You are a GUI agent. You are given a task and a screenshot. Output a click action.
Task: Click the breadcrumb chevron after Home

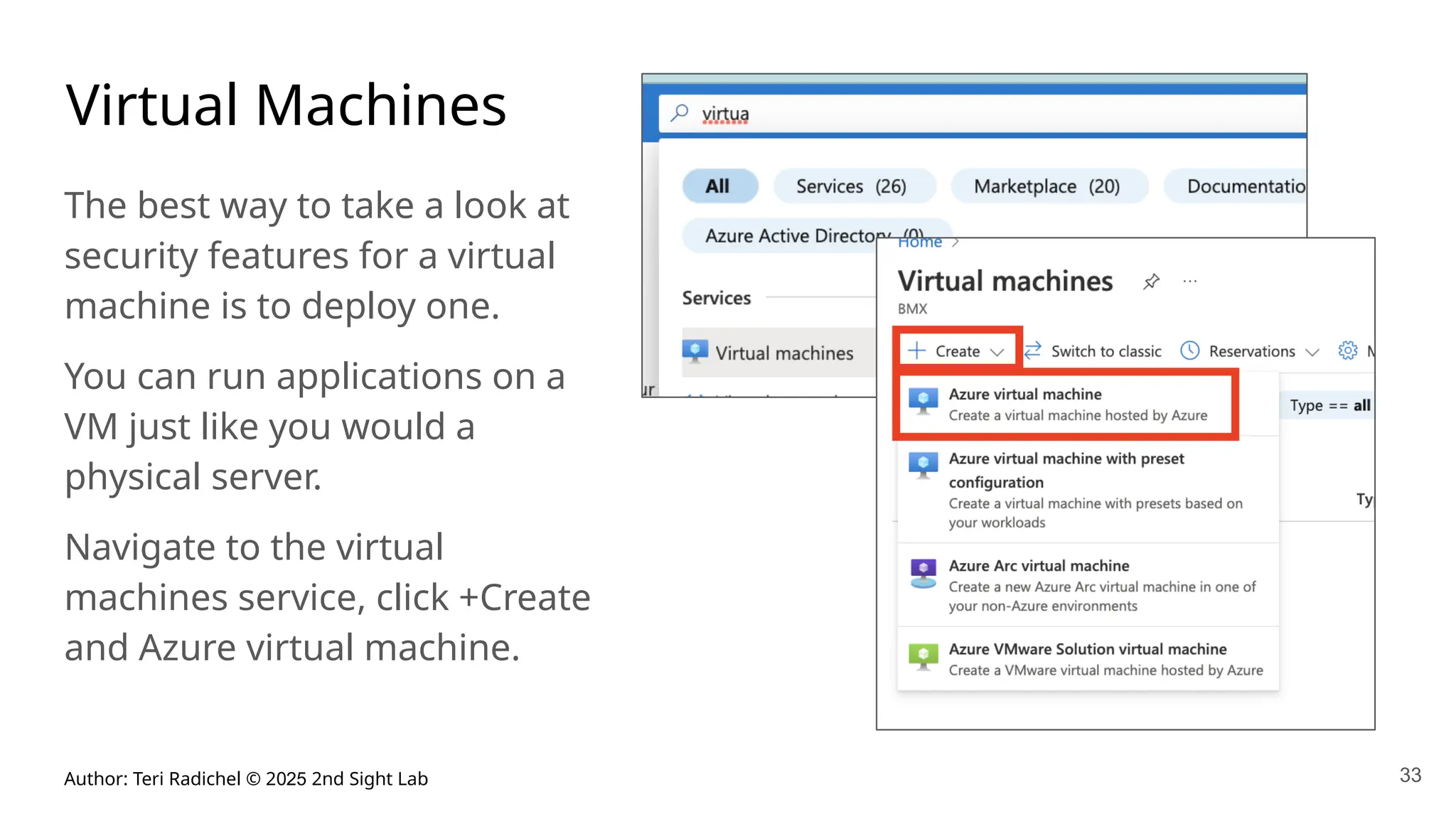(955, 243)
